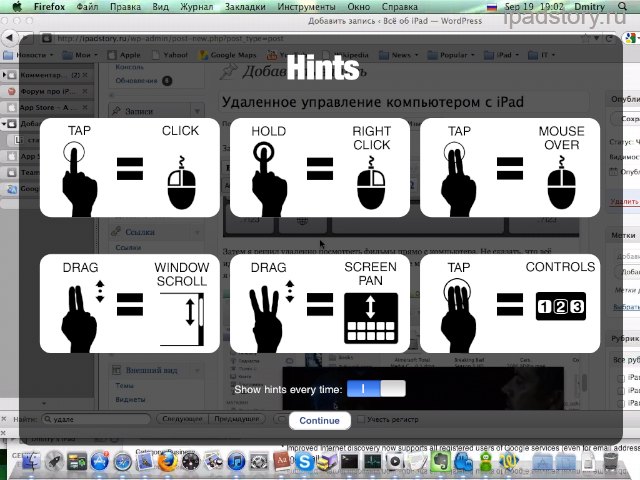The width and height of the screenshot is (640, 480).
Task: Open the IT bookmarks folder dropdown
Action: click(542, 55)
